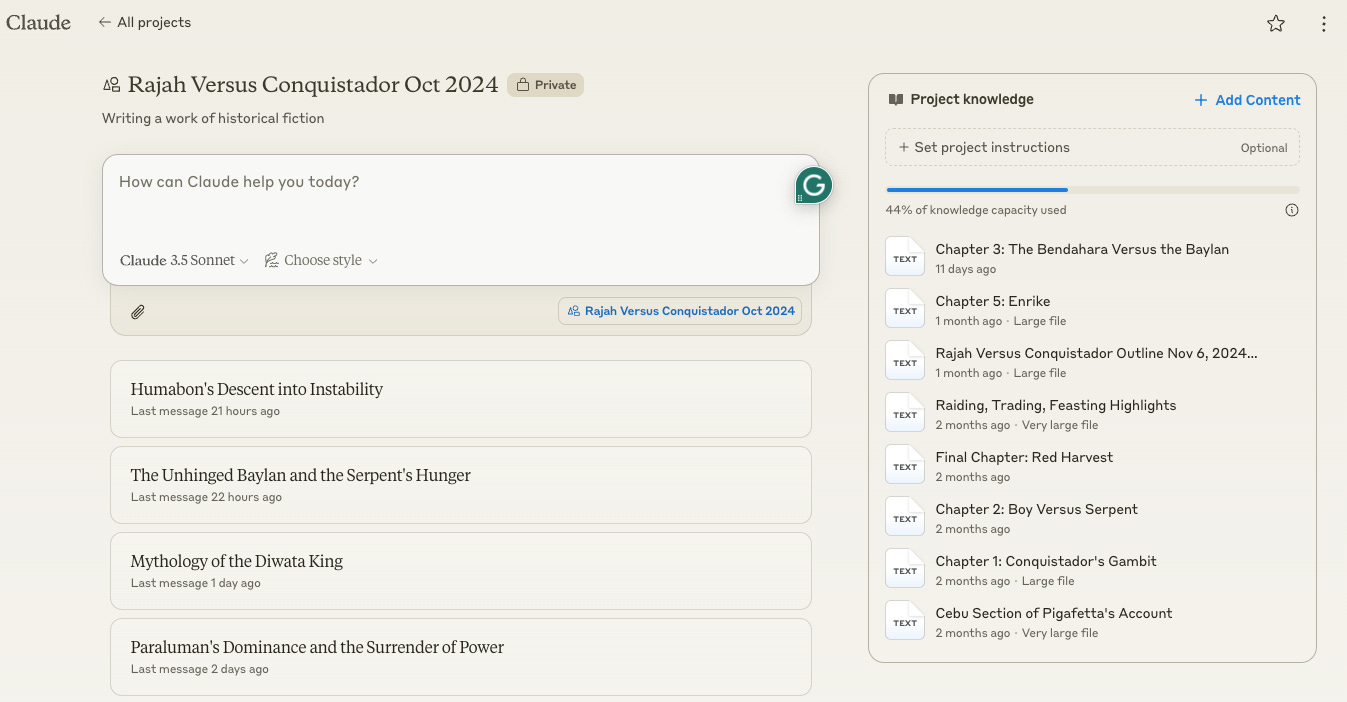The width and height of the screenshot is (1347, 702).
Task: Click the TEXT icon for Final Chapter: Red Harvest
Action: point(905,465)
